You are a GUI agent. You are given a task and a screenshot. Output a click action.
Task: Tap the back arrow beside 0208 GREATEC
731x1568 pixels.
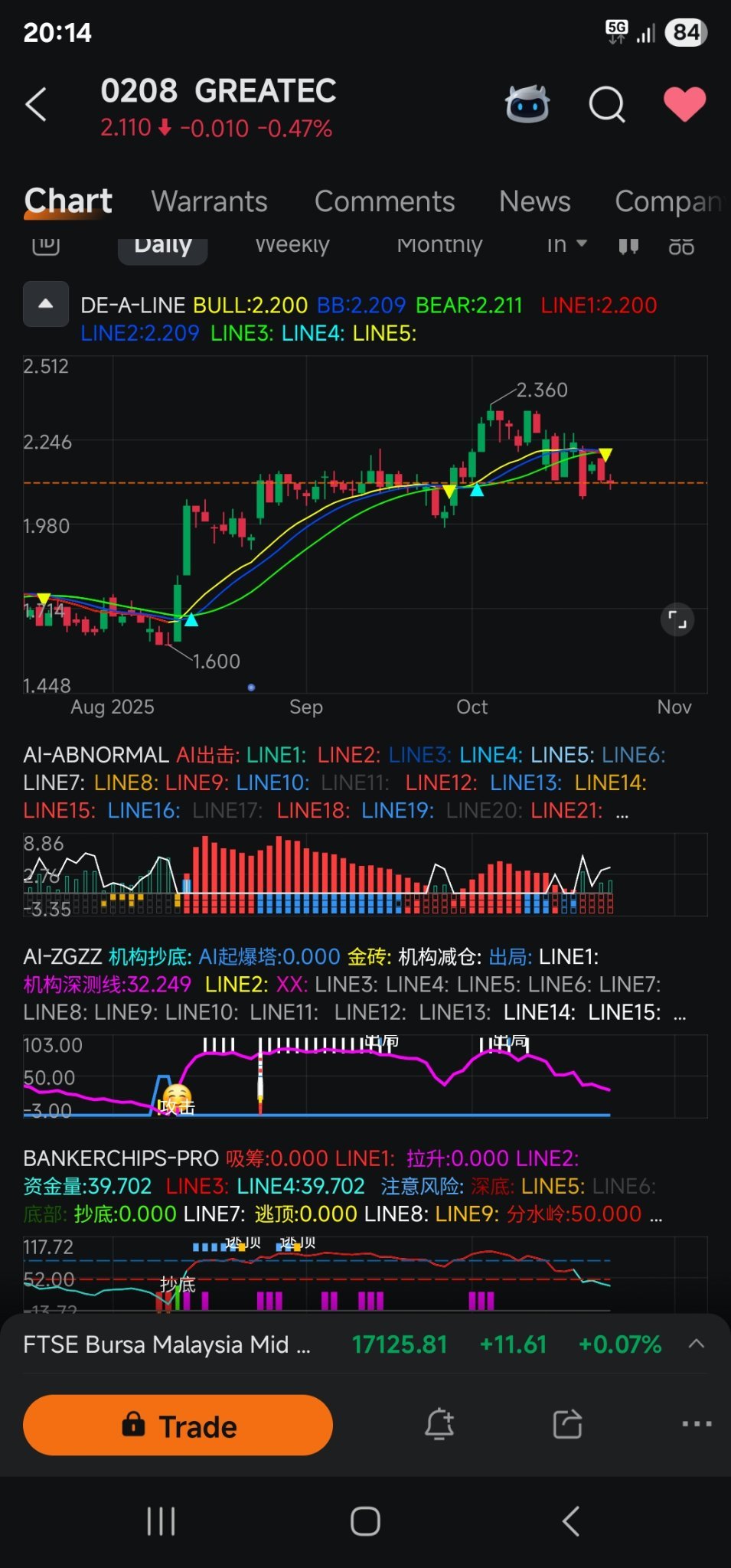click(36, 105)
